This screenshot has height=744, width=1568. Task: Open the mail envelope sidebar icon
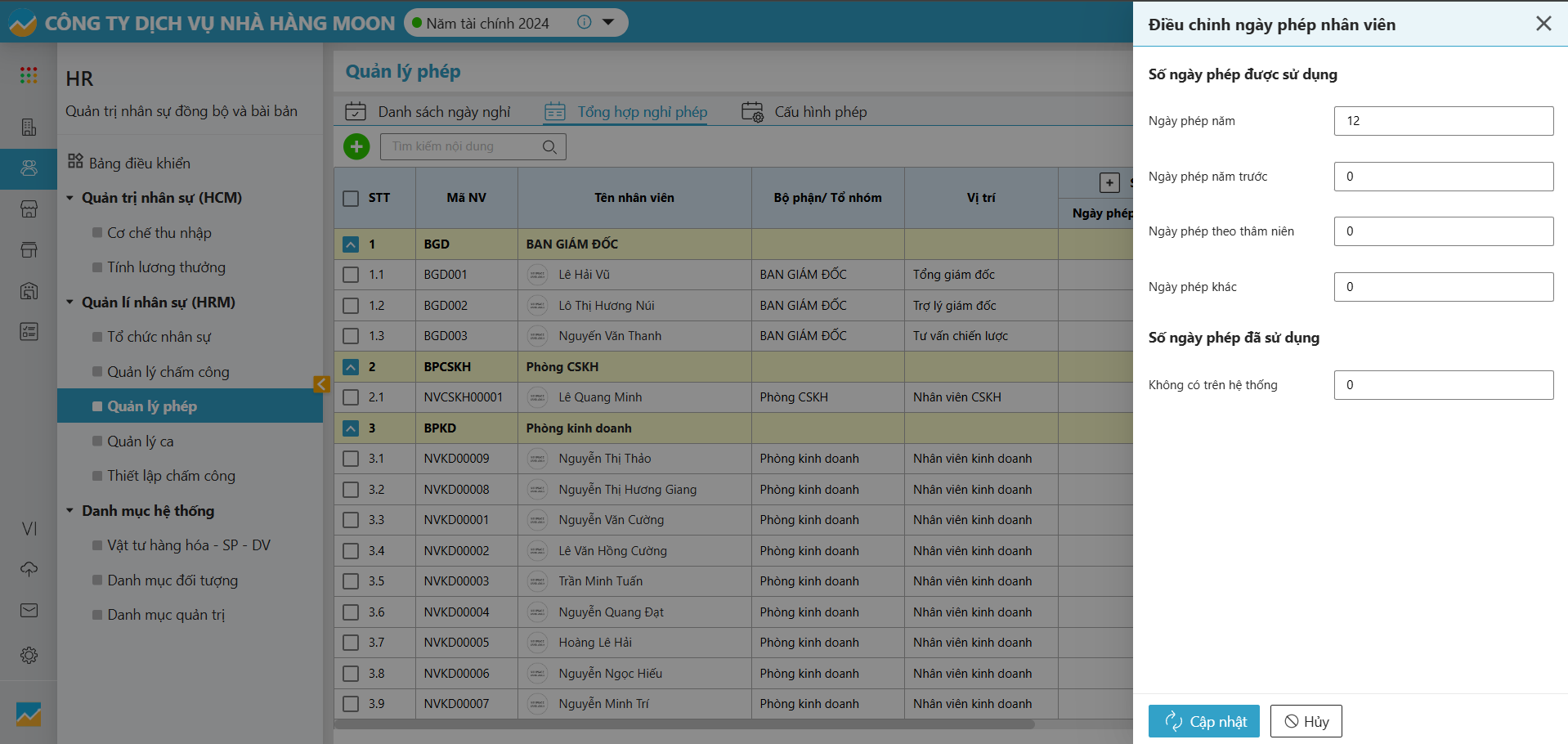click(29, 611)
